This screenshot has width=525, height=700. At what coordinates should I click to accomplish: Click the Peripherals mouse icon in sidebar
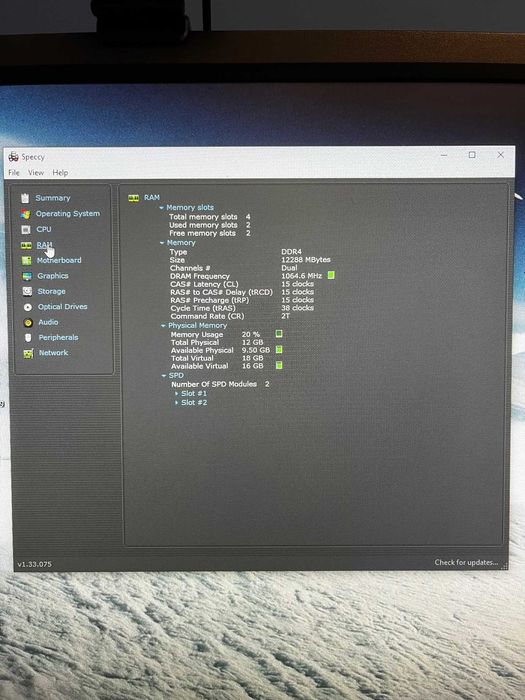pyautogui.click(x=28, y=338)
